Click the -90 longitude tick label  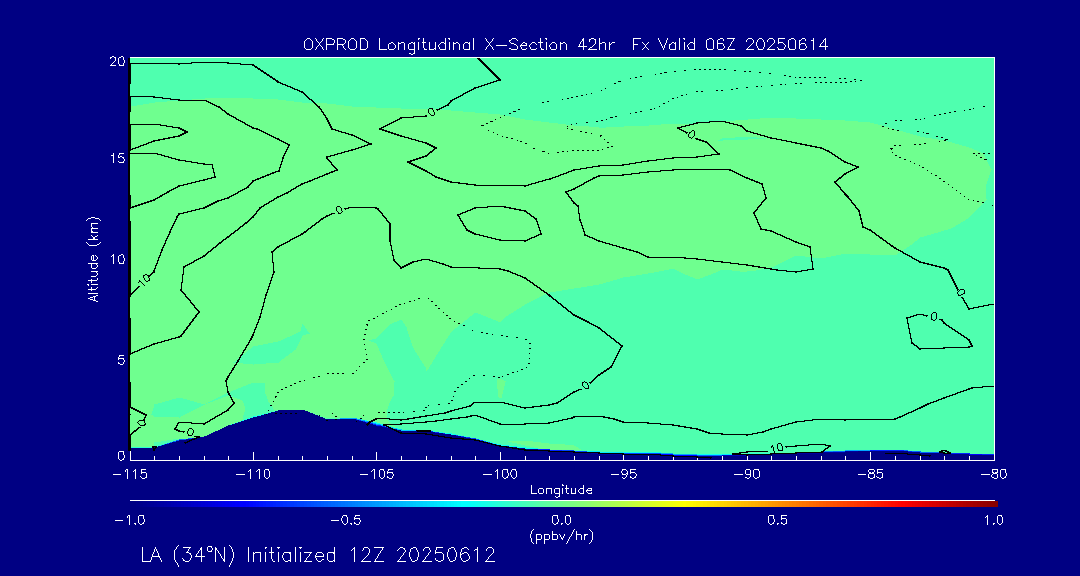pyautogui.click(x=747, y=475)
